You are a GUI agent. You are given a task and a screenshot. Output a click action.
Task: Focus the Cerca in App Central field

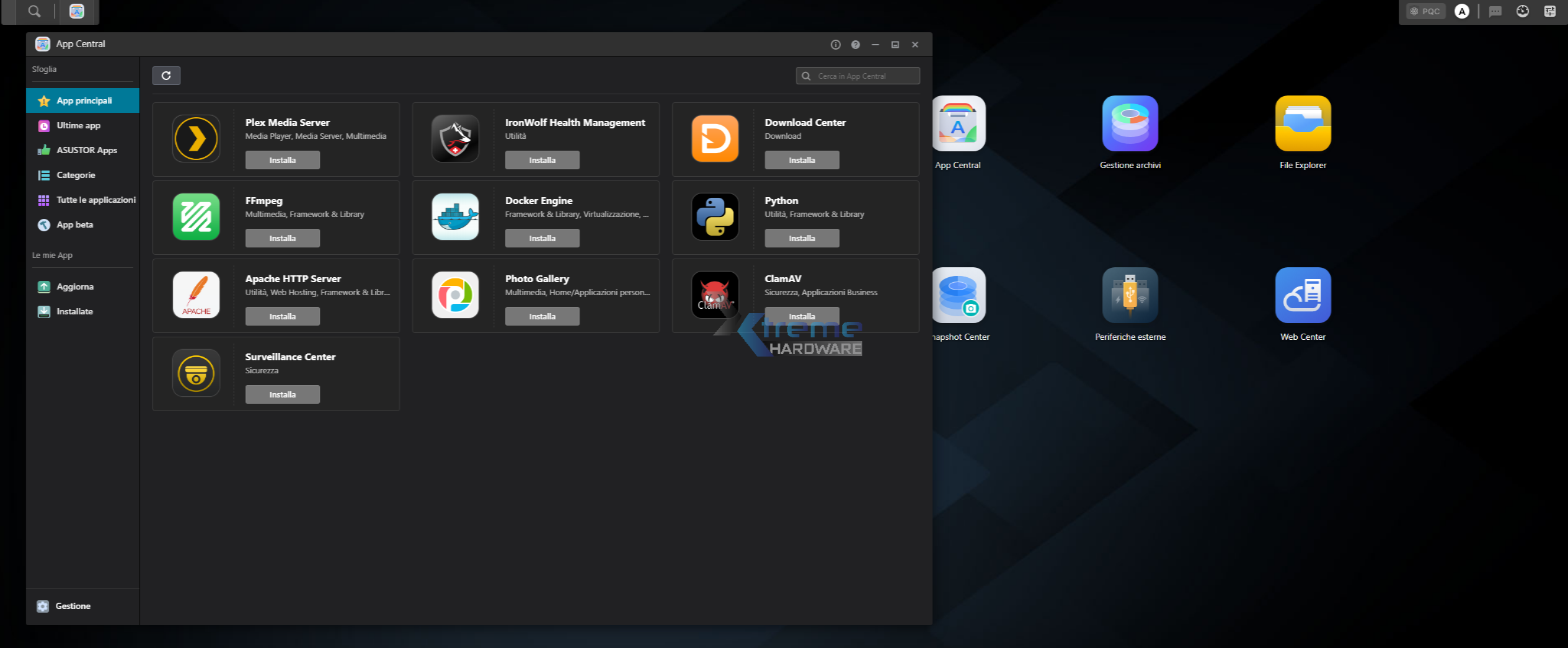coord(858,76)
